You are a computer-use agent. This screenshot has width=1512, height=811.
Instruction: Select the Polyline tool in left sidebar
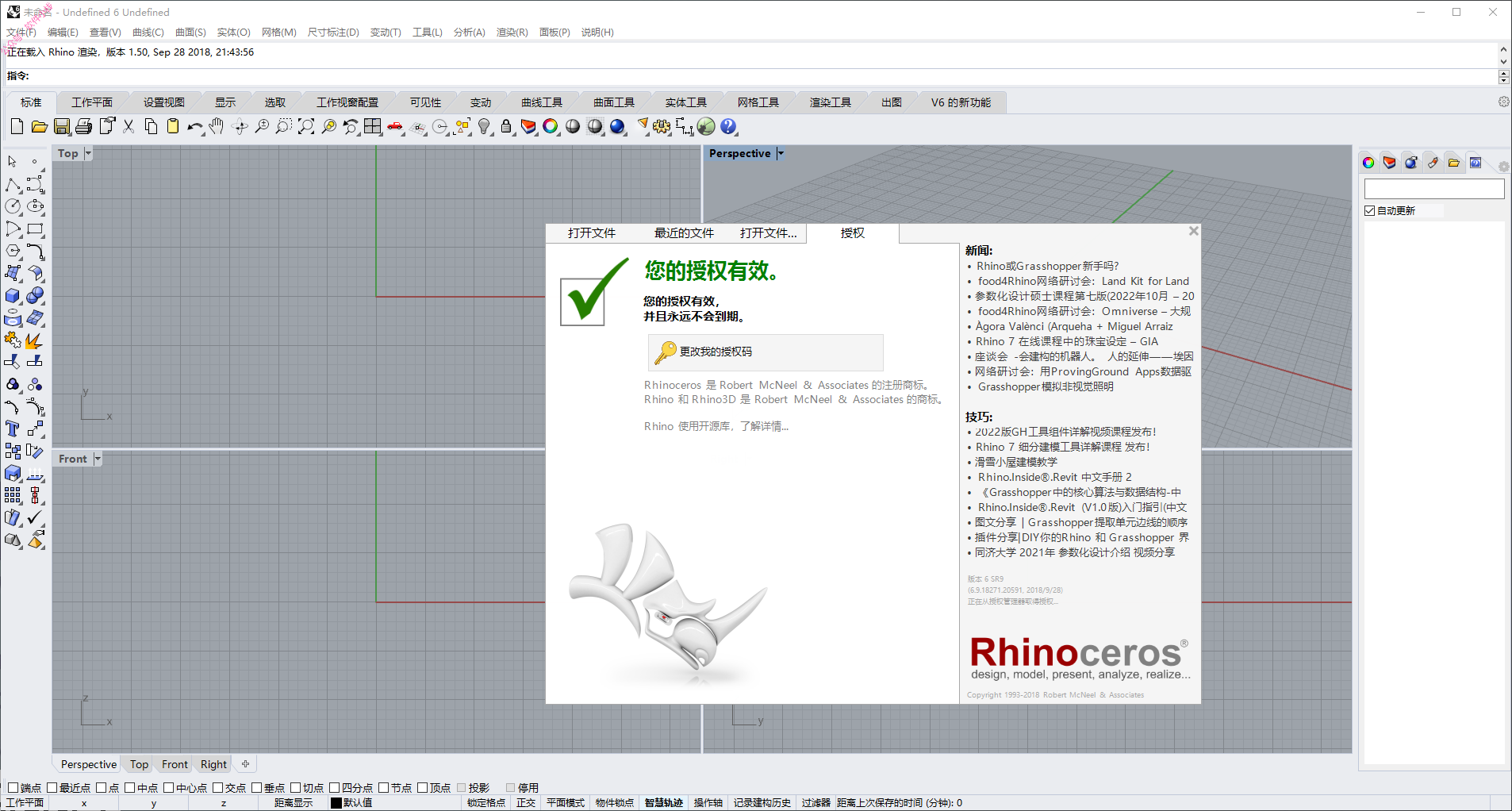click(x=13, y=184)
